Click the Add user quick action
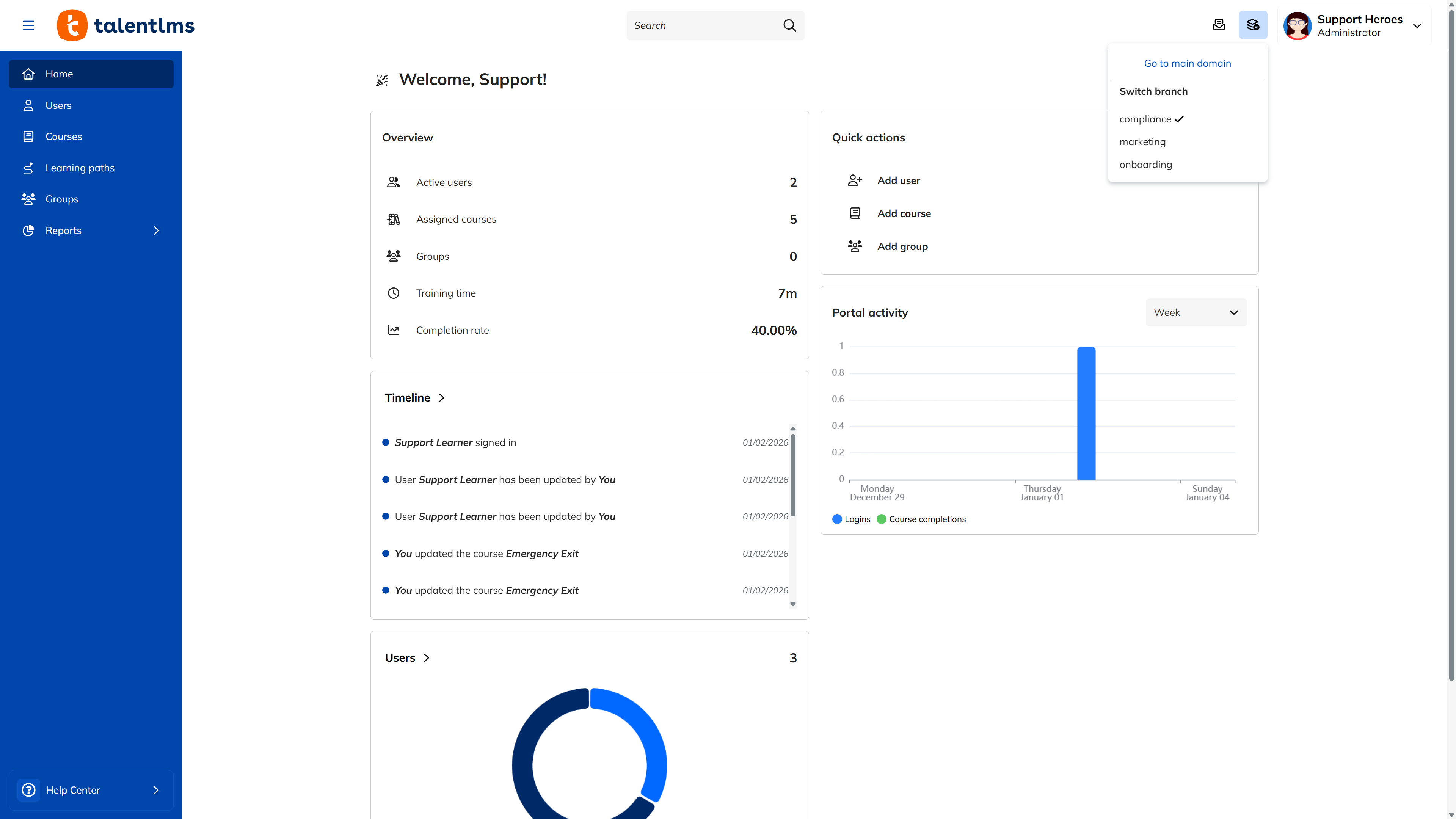The image size is (1456, 819). tap(898, 180)
